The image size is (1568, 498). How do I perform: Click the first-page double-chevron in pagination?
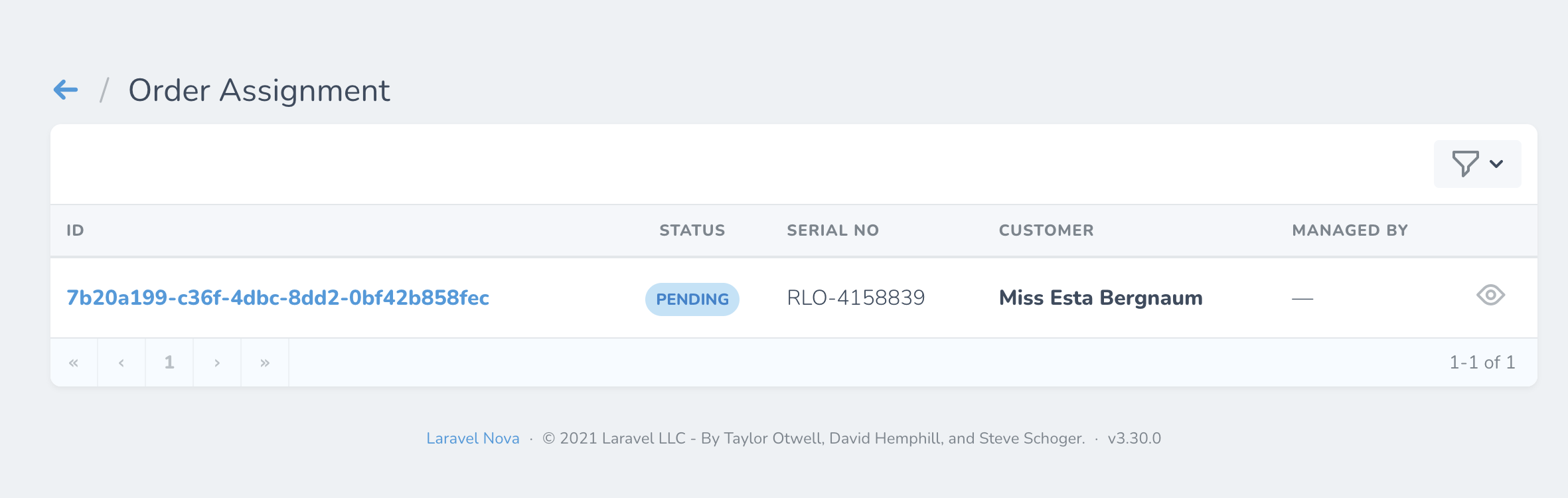pyautogui.click(x=74, y=362)
